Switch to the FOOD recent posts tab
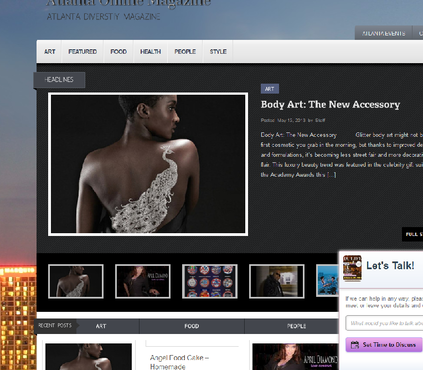423x370 pixels. coord(192,326)
